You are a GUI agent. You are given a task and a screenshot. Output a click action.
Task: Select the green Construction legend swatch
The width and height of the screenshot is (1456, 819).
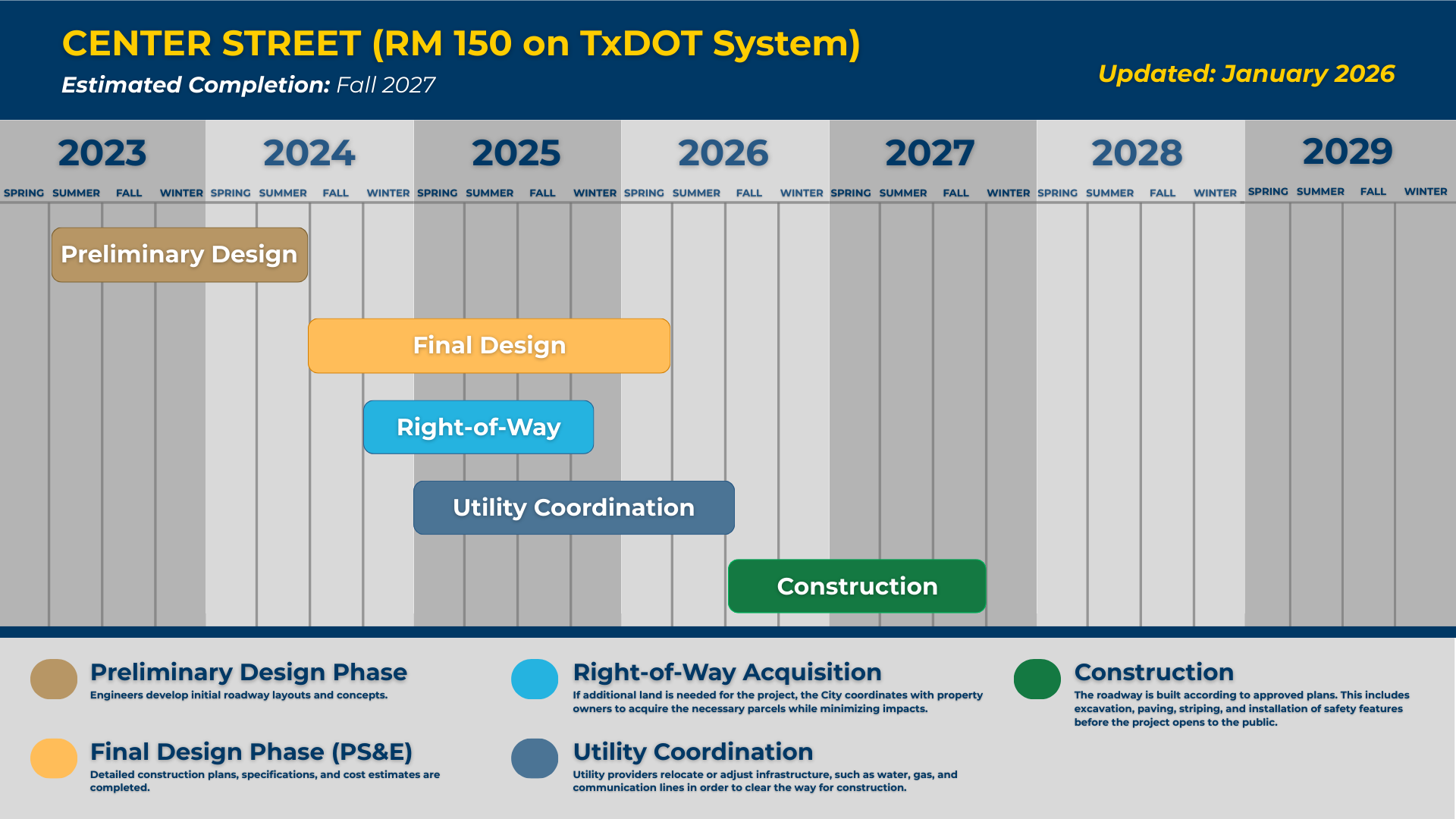(x=1037, y=679)
